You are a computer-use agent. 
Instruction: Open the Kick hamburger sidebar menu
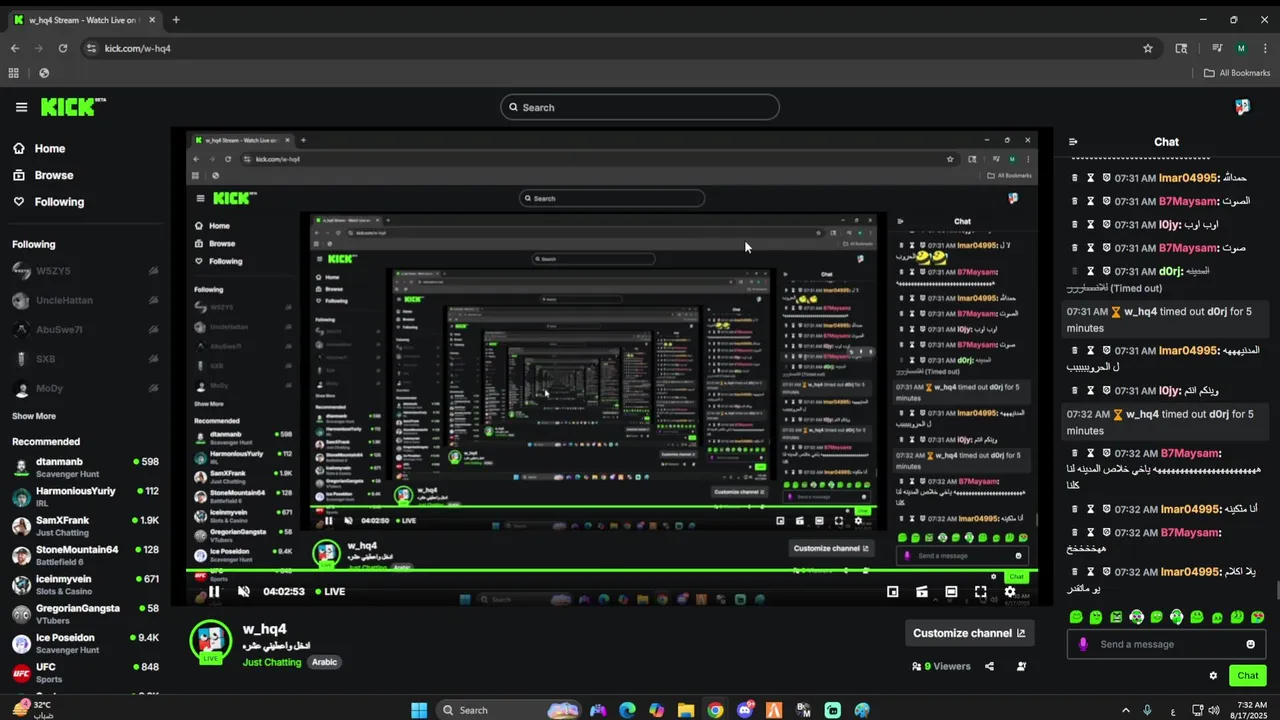21,107
